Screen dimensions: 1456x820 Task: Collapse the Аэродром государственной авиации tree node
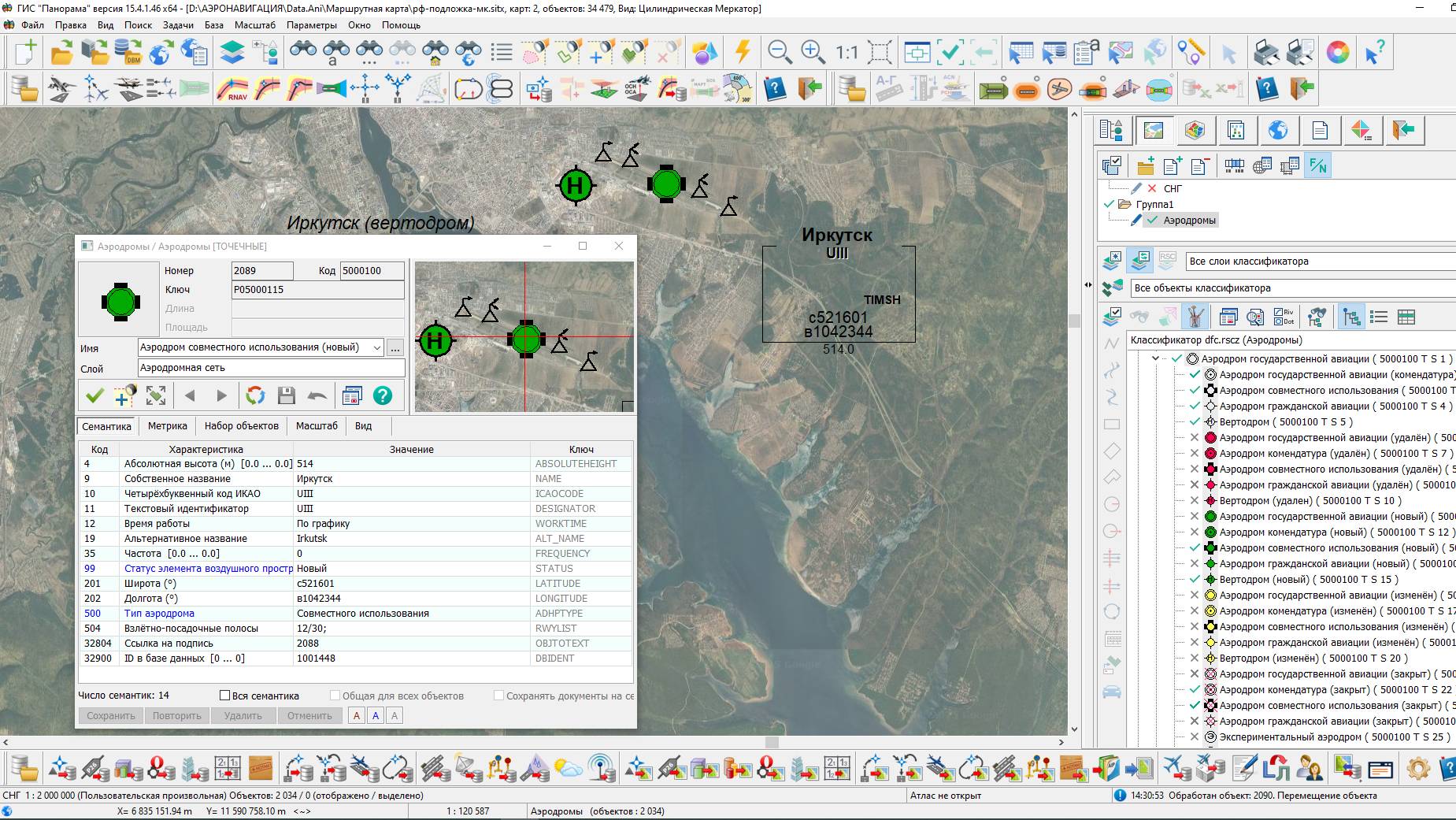click(1155, 358)
